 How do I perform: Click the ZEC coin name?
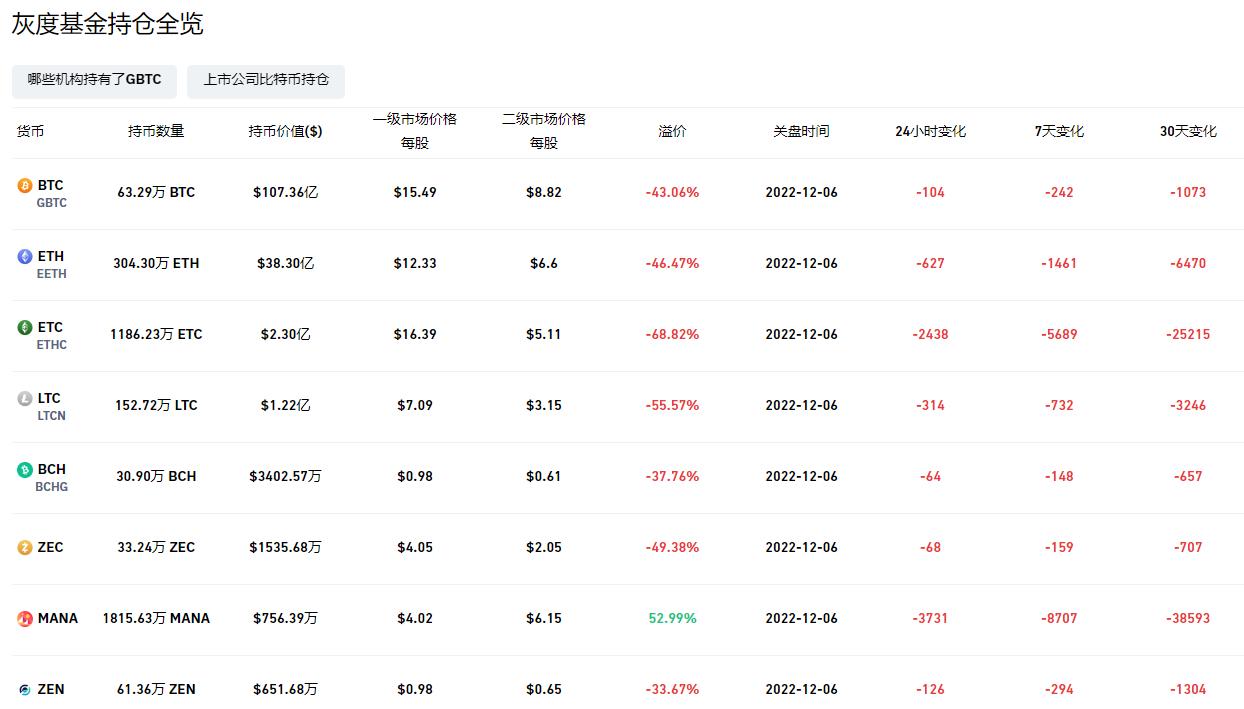pos(50,547)
